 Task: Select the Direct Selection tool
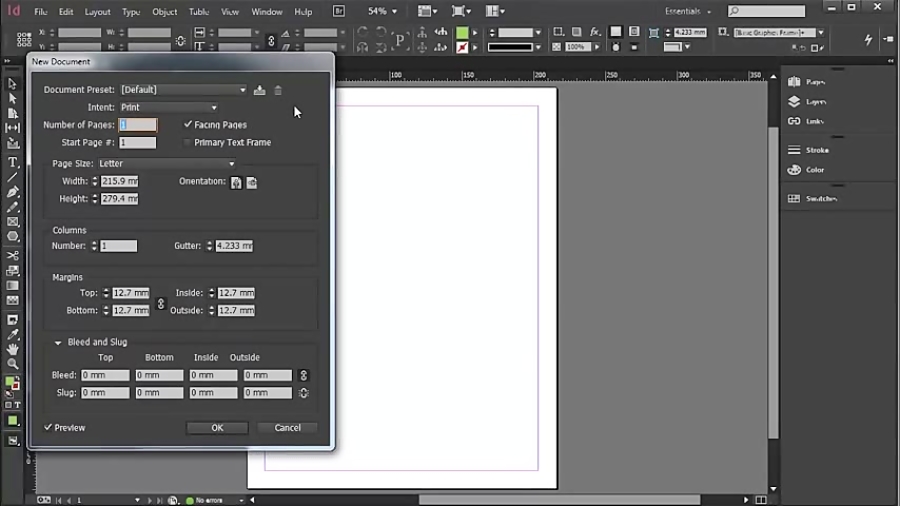(x=12, y=99)
